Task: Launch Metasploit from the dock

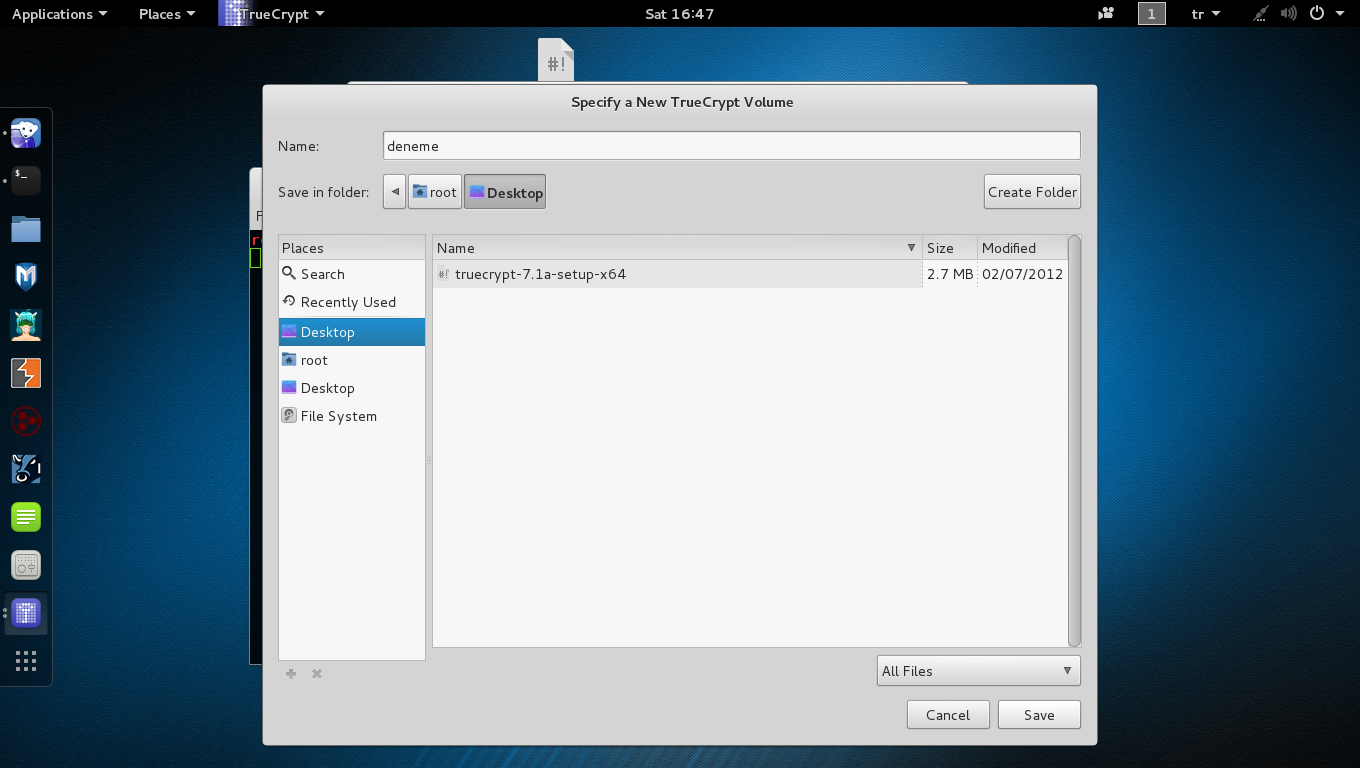Action: (26, 277)
